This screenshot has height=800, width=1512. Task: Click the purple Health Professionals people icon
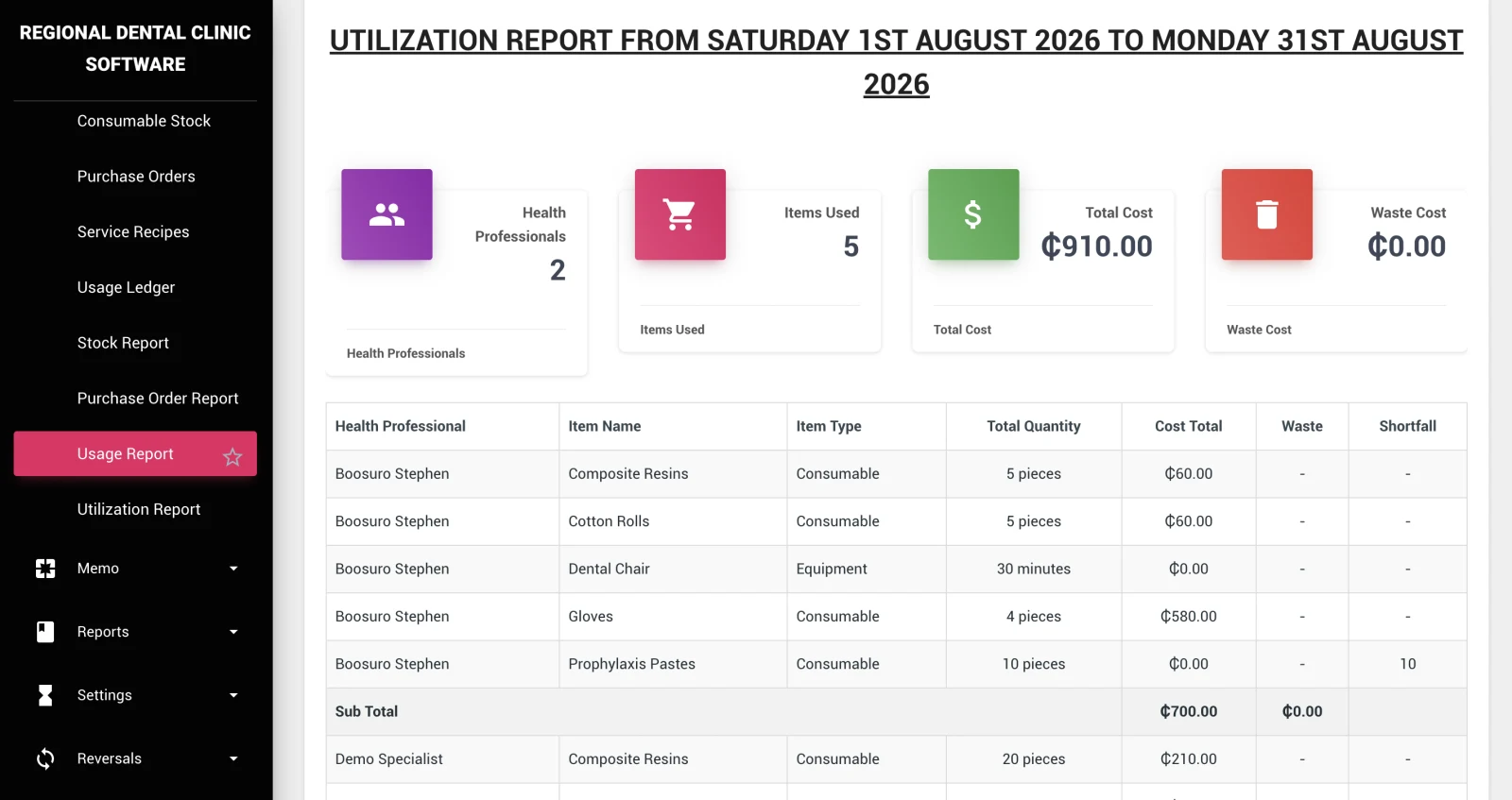tap(387, 214)
